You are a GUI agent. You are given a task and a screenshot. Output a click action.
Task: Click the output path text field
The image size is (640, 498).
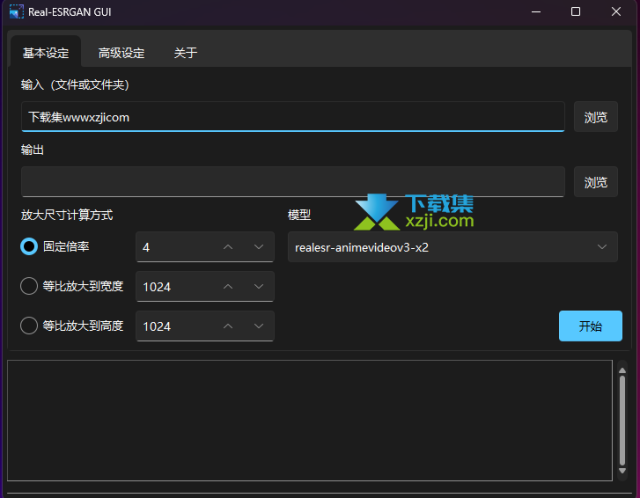[x=293, y=182]
